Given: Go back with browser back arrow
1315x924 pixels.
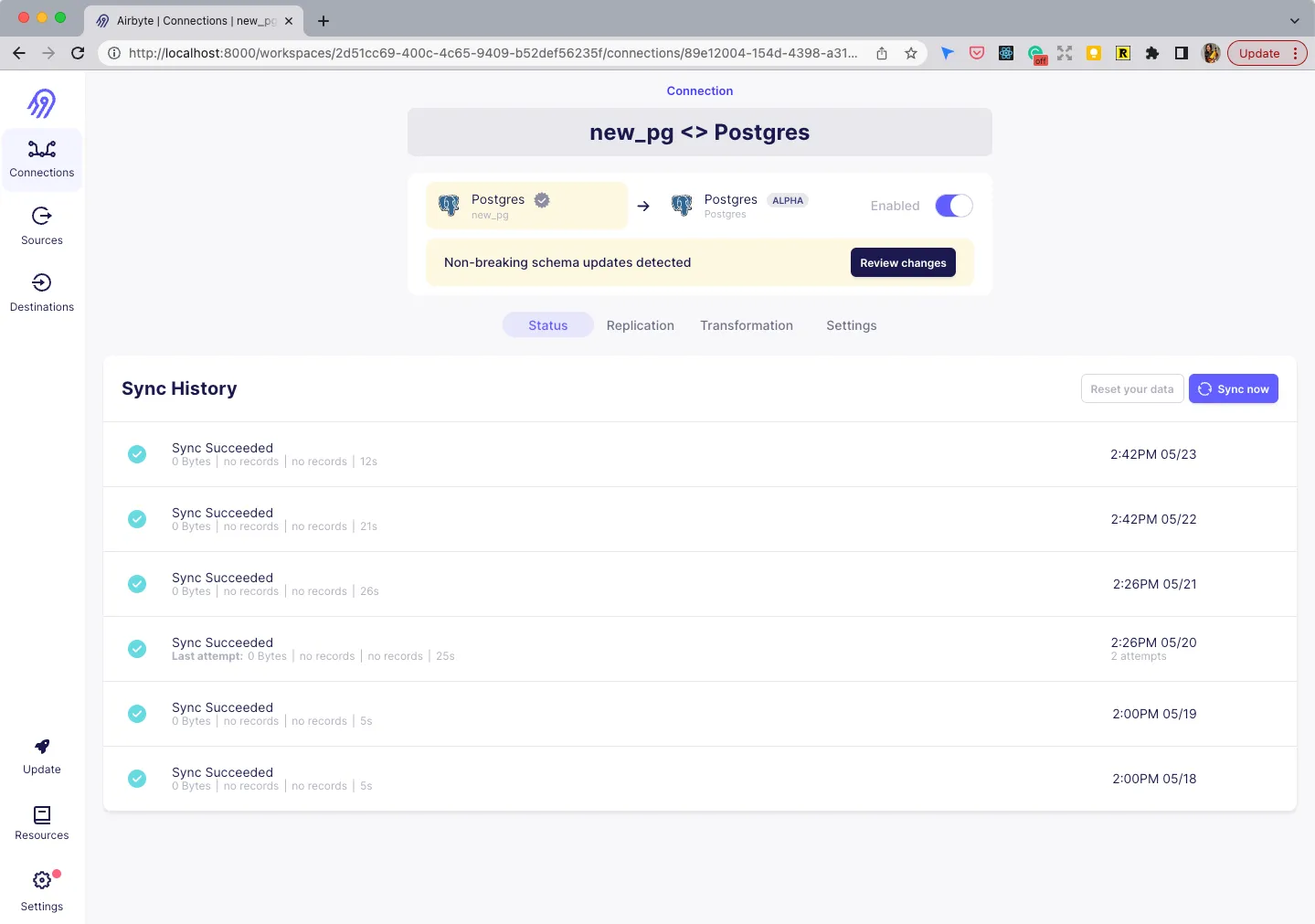Looking at the screenshot, I should [x=19, y=53].
